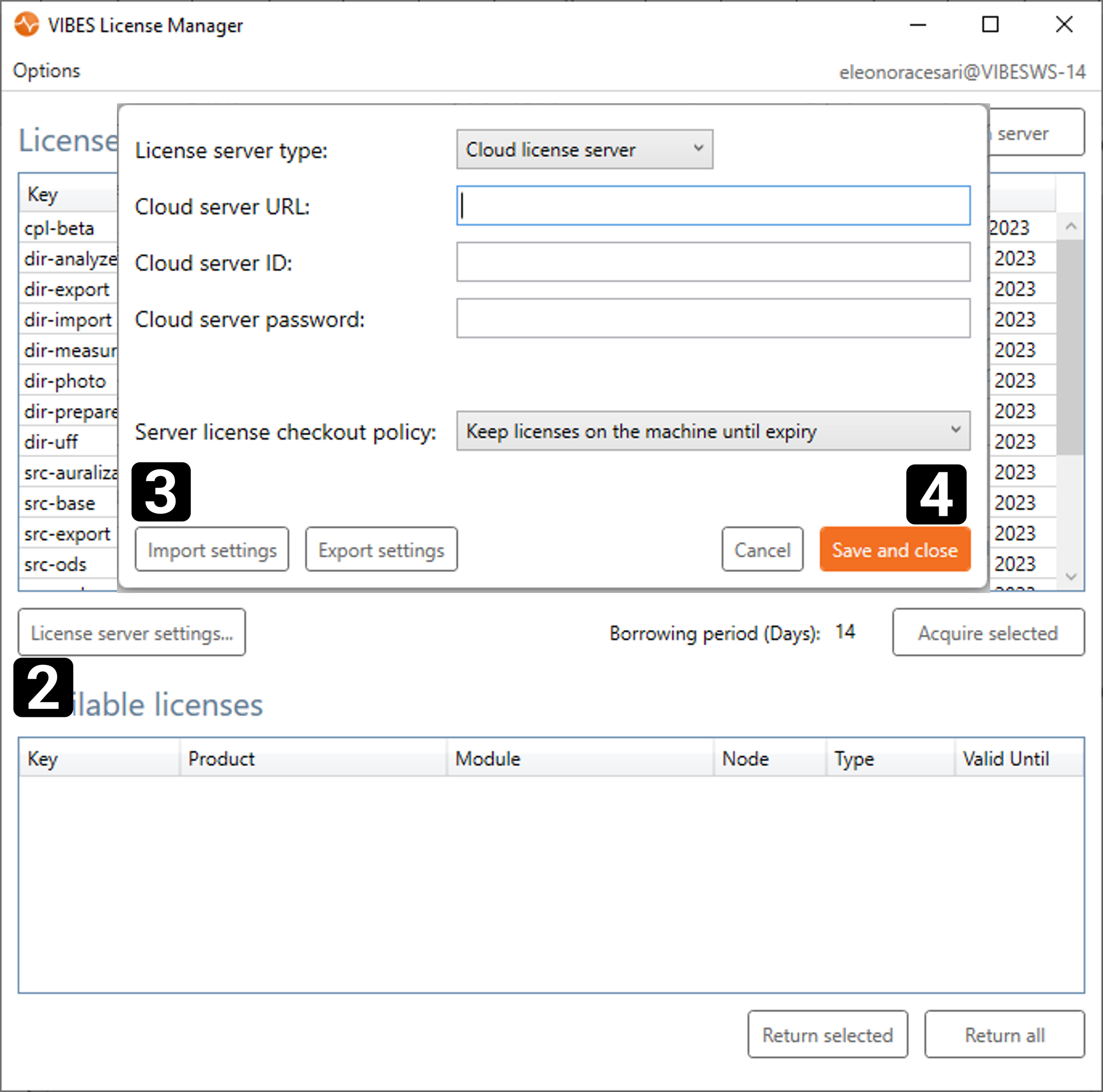1103x1092 pixels.
Task: Sort lower table by Type column
Action: (x=891, y=759)
